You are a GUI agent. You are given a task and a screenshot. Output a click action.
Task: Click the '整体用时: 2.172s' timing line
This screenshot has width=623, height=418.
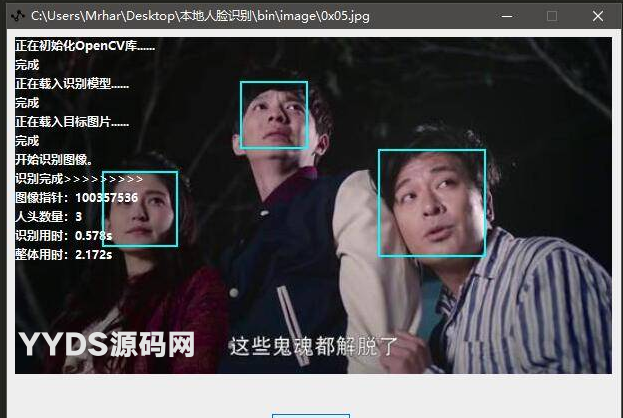(x=63, y=255)
